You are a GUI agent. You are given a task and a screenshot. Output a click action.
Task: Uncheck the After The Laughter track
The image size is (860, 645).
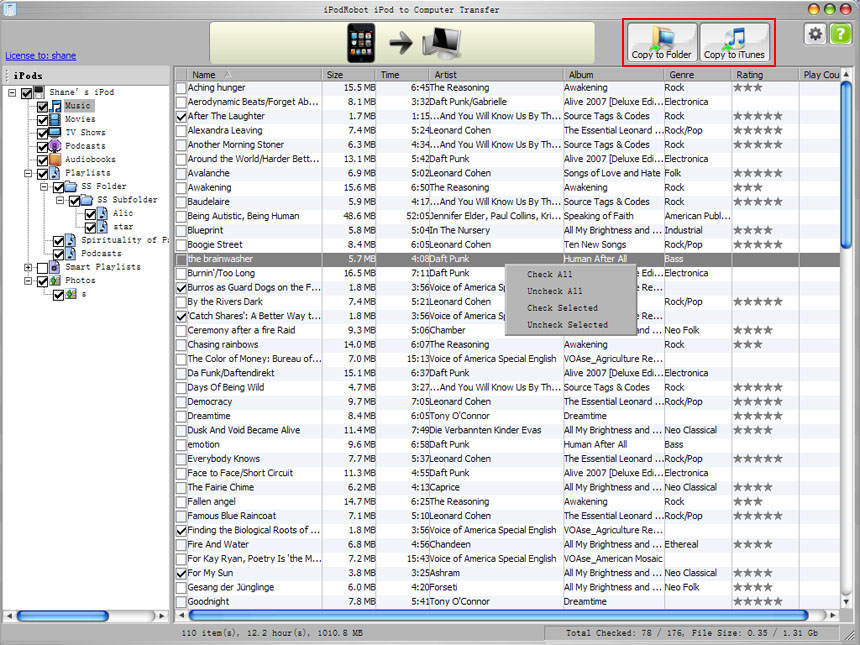(x=181, y=116)
